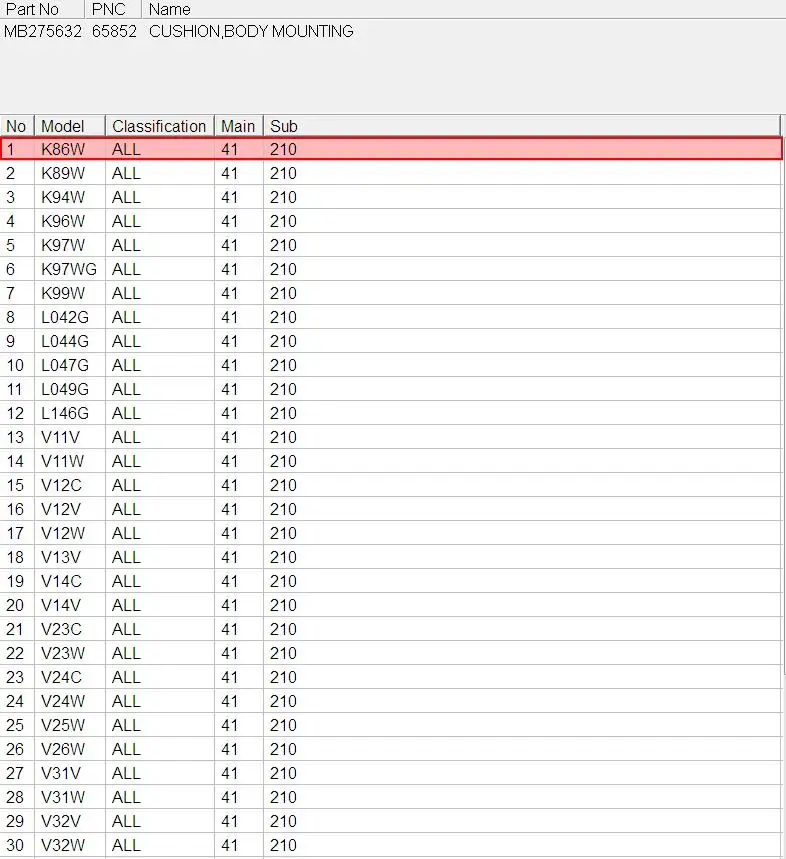Select the K99W model row
The height and width of the screenshot is (859, 786).
(x=391, y=293)
